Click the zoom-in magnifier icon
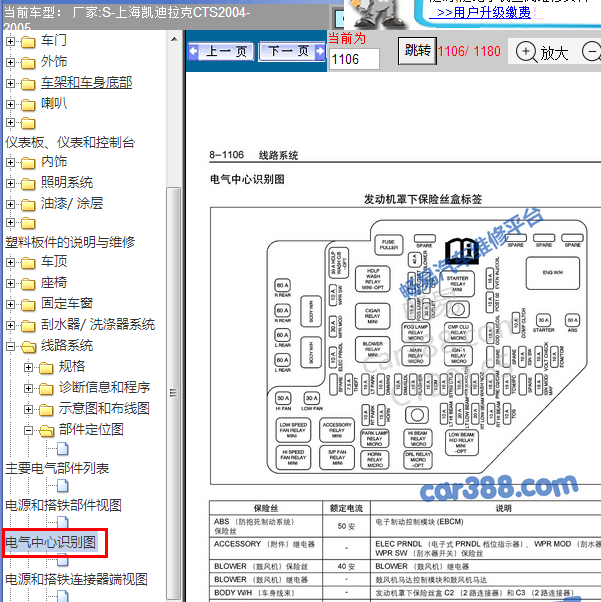601x602 pixels. click(526, 52)
